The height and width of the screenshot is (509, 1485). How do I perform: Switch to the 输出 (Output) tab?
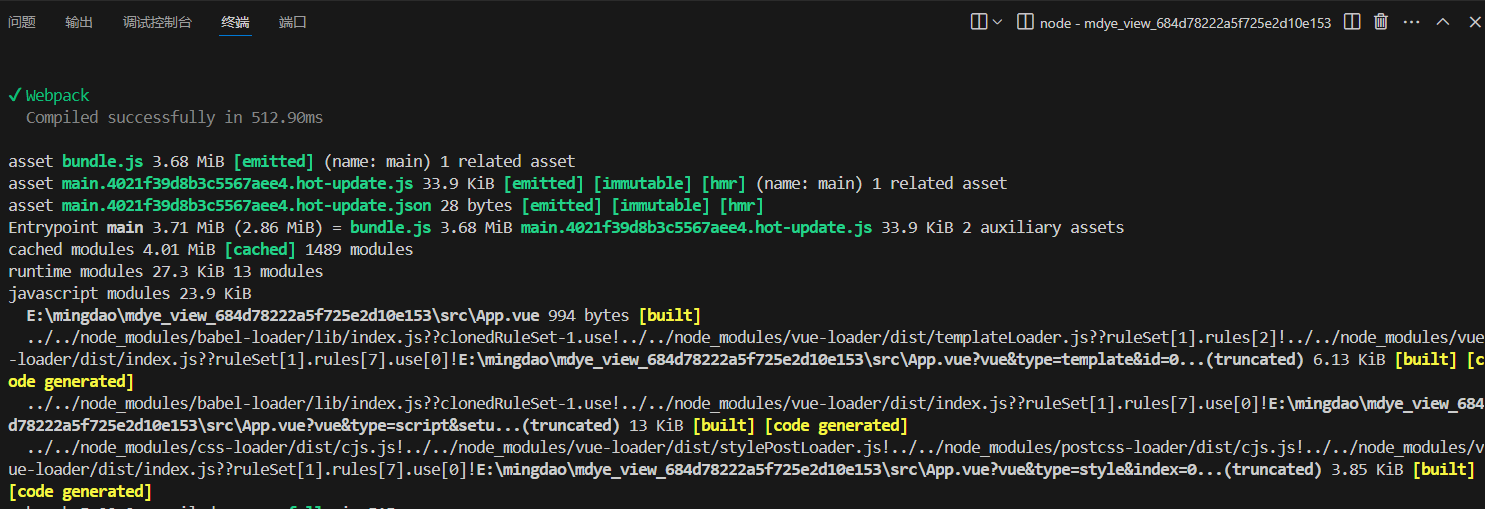pyautogui.click(x=79, y=22)
